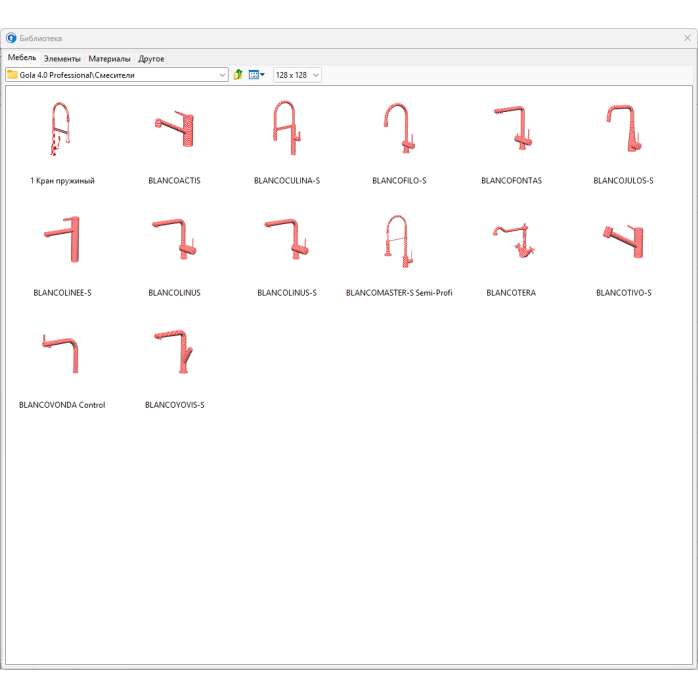Pick the BLANCOFILO-S faucet icon

[399, 128]
